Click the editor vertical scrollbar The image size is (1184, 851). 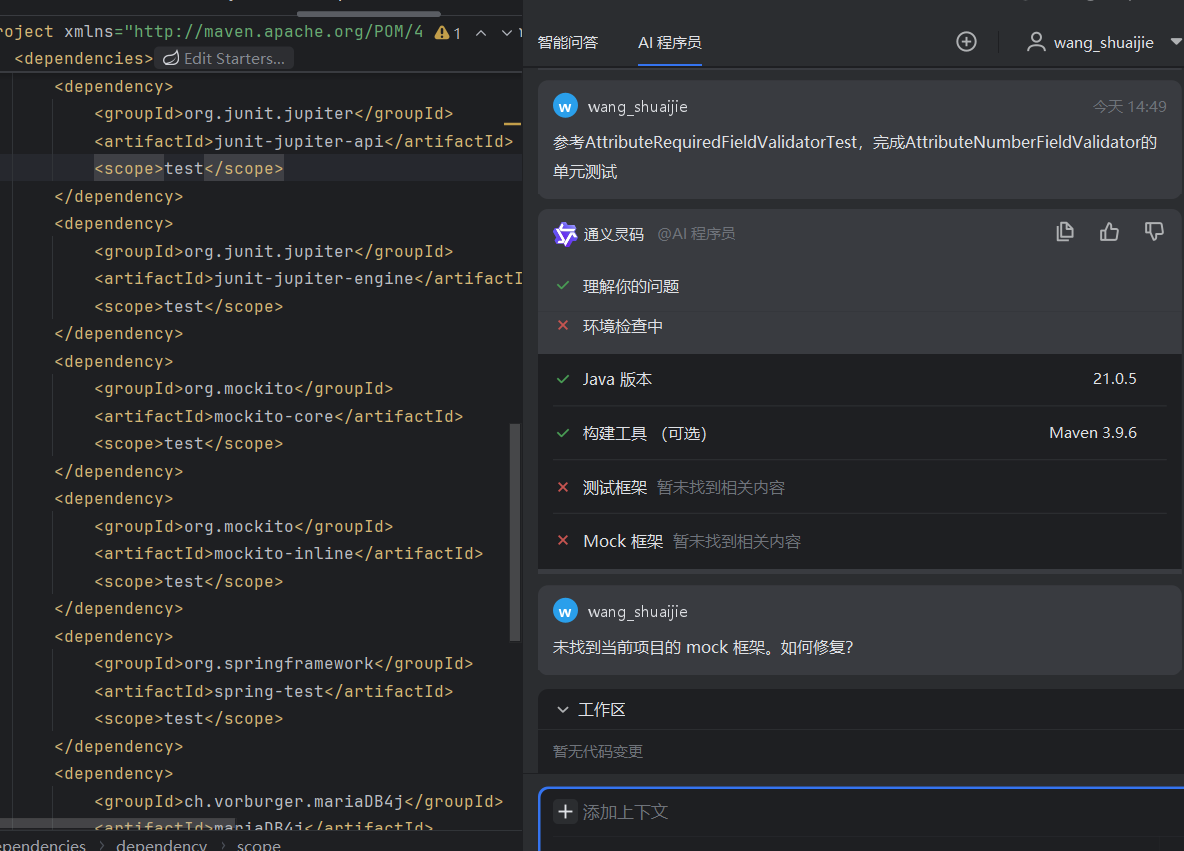pyautogui.click(x=515, y=532)
